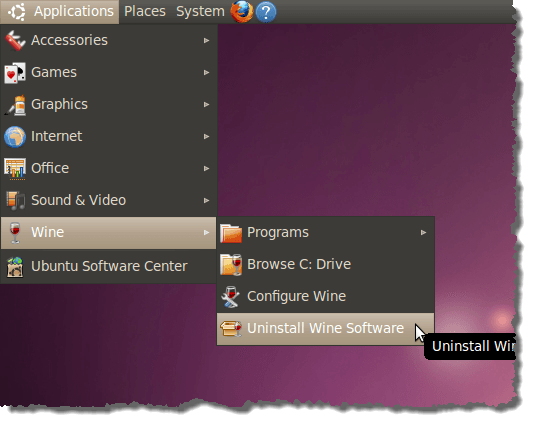Viewport: 533px width, 422px height.
Task: Select Sound & Video menu entry text
Action: 79,200
